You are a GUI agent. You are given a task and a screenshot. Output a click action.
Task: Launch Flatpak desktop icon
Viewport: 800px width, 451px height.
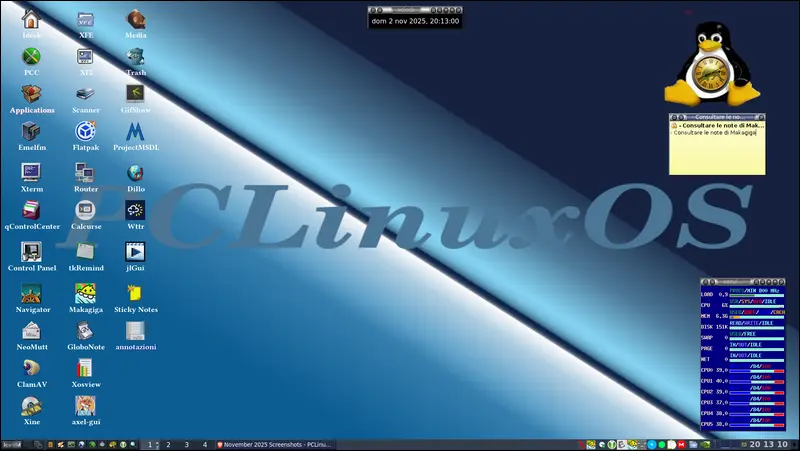point(85,131)
